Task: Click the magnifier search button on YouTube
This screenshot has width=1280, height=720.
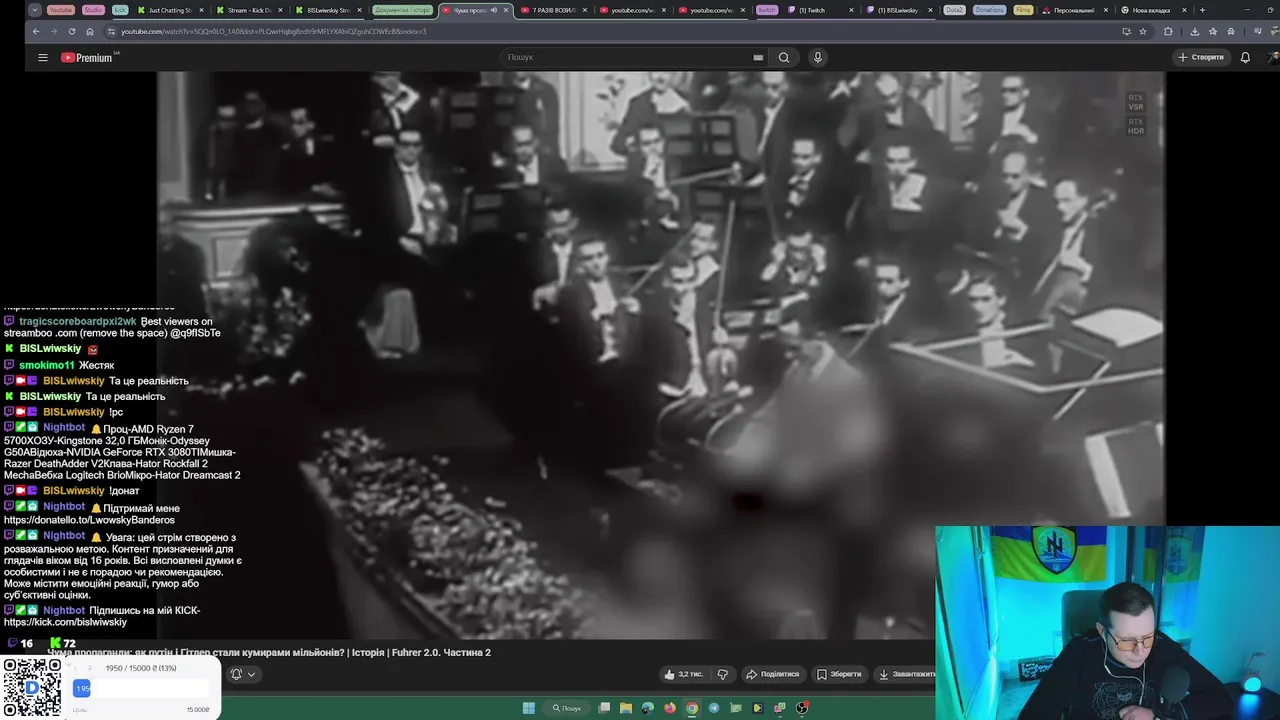Action: (x=784, y=57)
